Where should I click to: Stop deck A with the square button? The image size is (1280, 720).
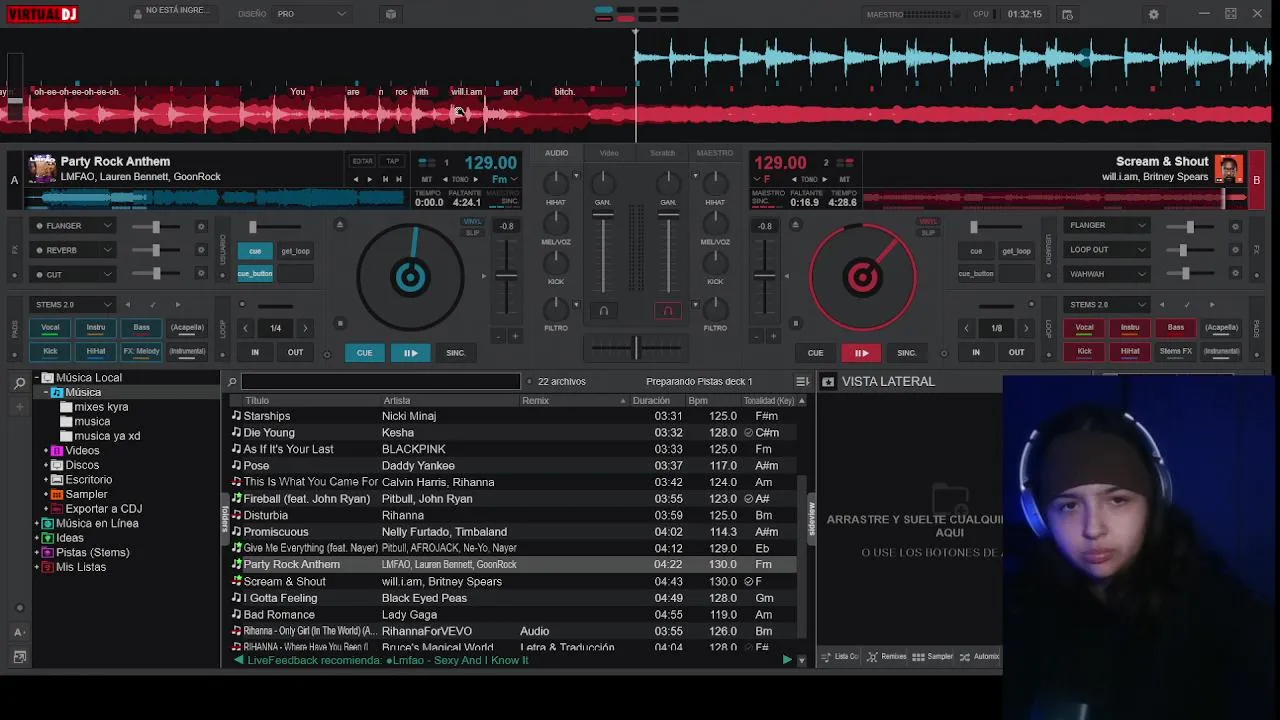click(340, 323)
